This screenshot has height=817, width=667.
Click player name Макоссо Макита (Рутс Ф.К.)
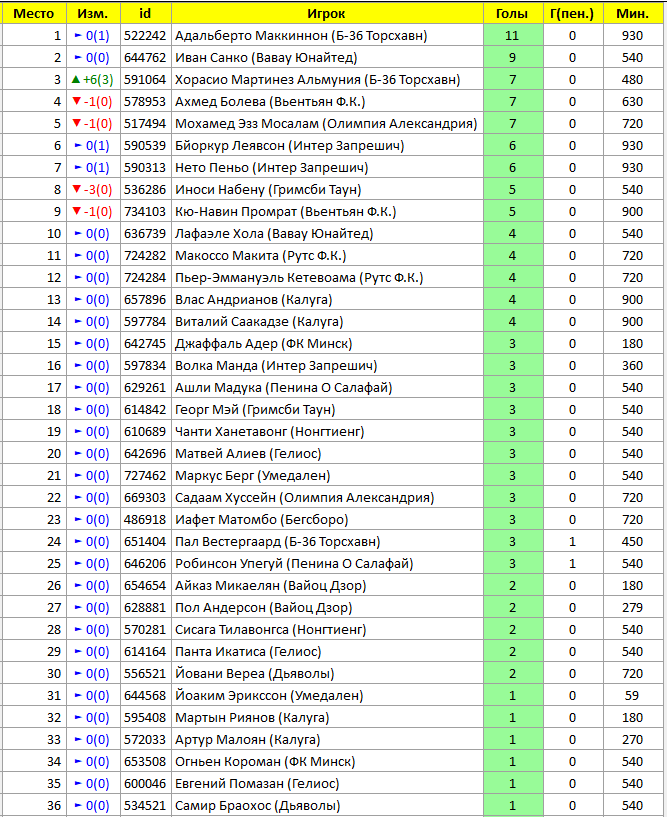(261, 256)
